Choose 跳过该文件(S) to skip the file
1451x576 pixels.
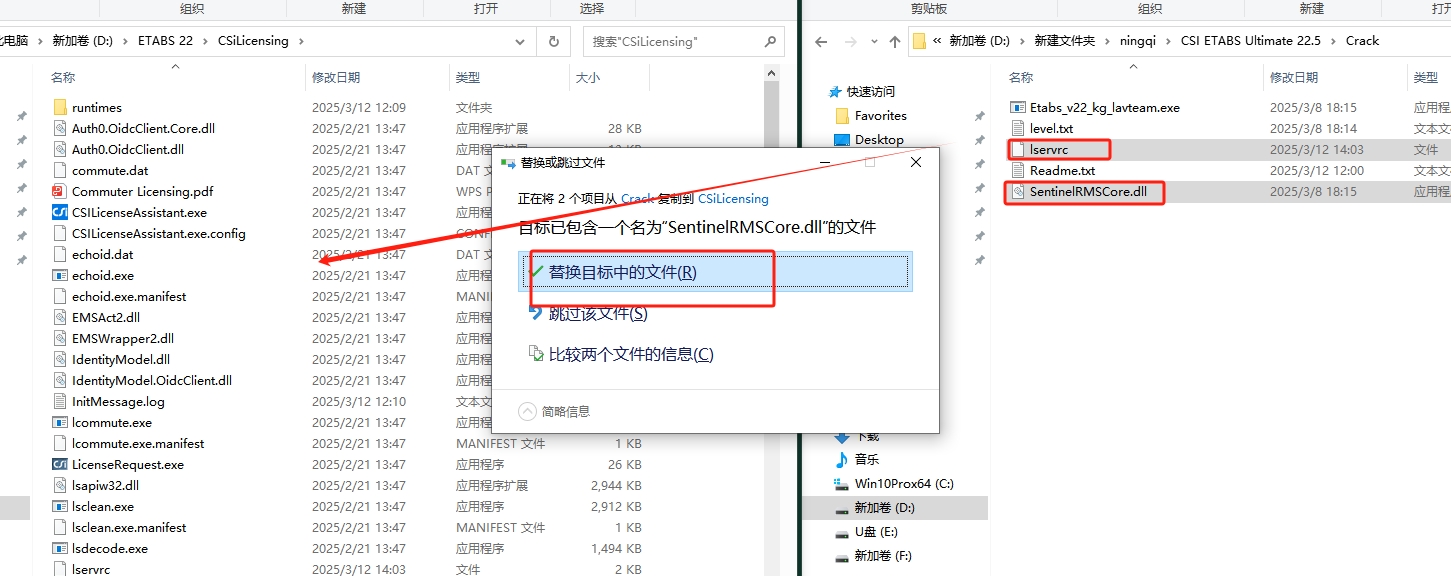click(598, 314)
